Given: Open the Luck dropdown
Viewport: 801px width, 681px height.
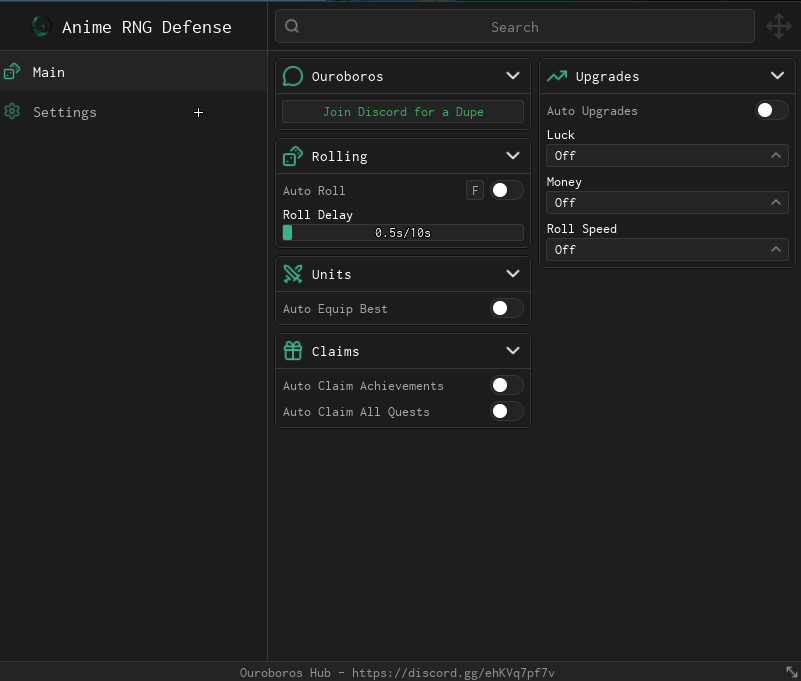Looking at the screenshot, I should [x=667, y=156].
